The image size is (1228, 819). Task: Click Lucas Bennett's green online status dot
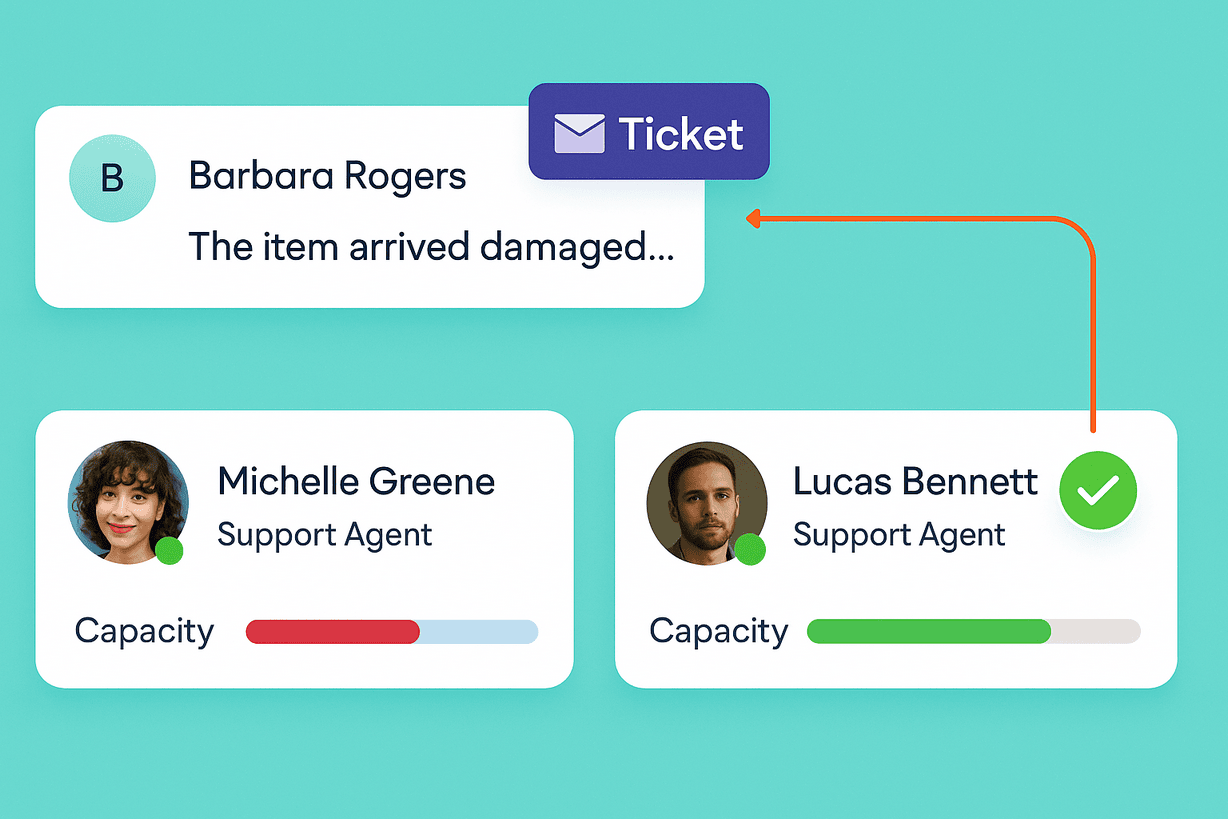coord(750,549)
